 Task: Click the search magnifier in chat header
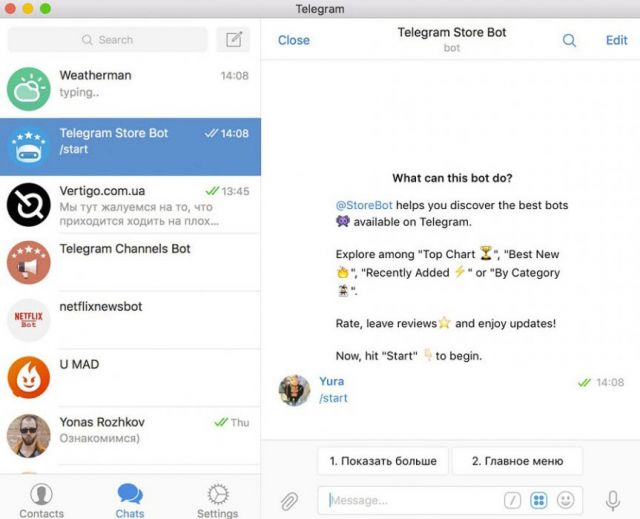pyautogui.click(x=569, y=40)
